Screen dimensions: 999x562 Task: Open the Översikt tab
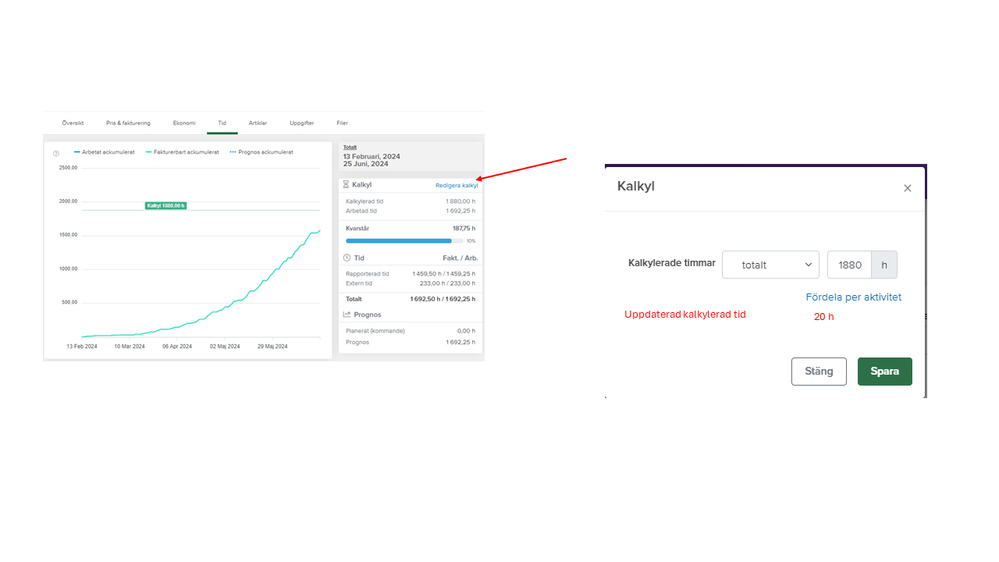click(x=73, y=123)
